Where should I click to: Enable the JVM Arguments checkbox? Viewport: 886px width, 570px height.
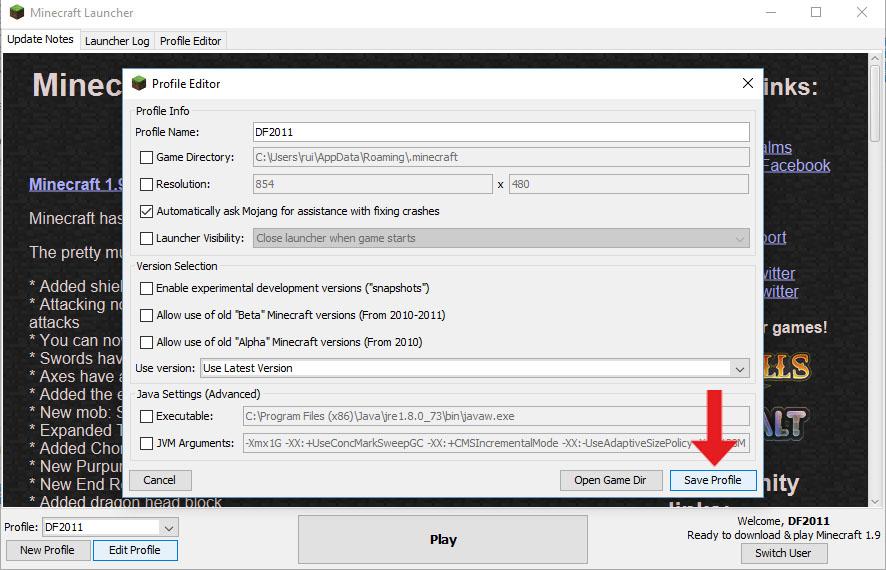[147, 443]
